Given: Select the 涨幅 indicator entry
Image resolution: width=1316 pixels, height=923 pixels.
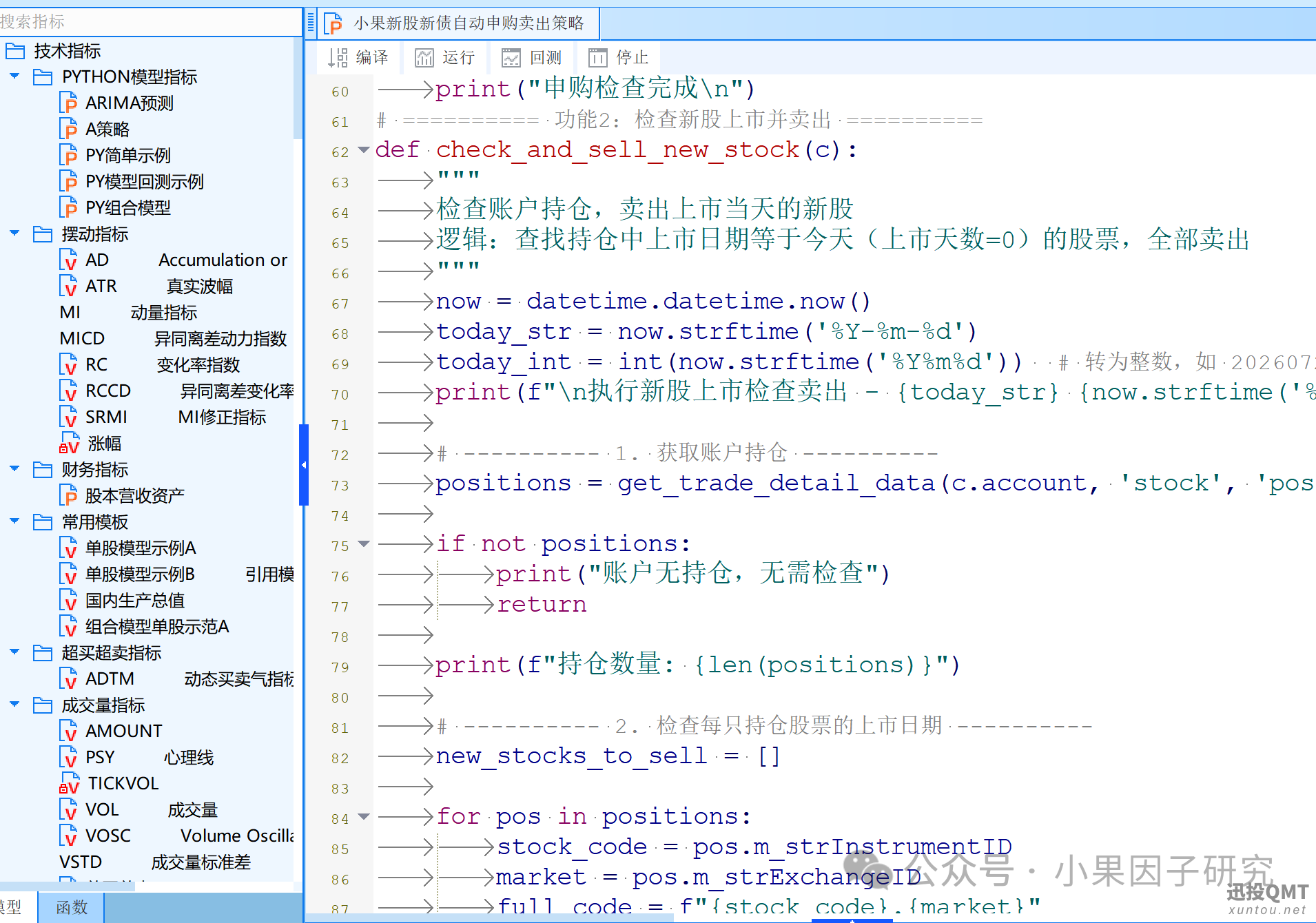Looking at the screenshot, I should pos(91,444).
